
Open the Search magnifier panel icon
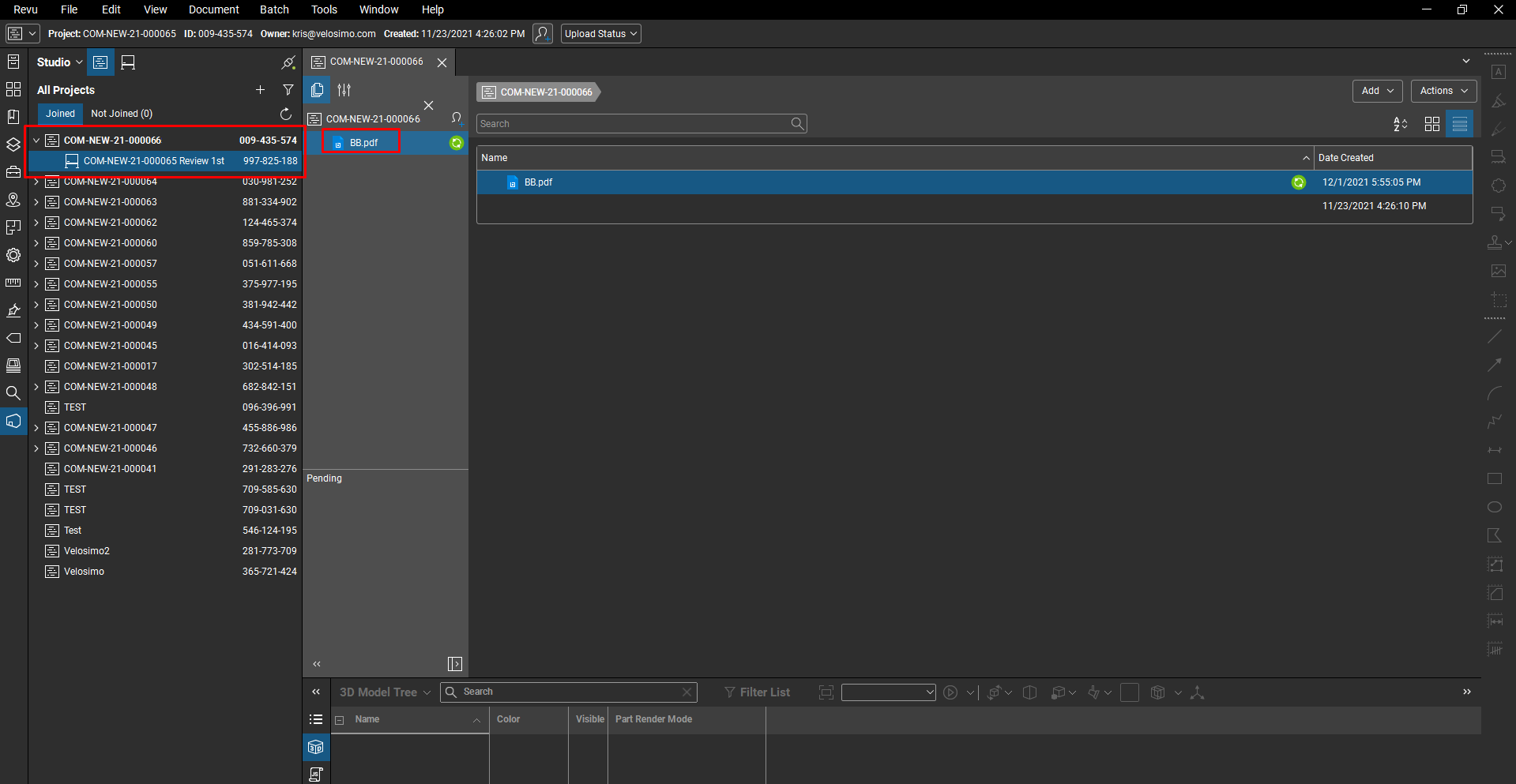coord(13,392)
